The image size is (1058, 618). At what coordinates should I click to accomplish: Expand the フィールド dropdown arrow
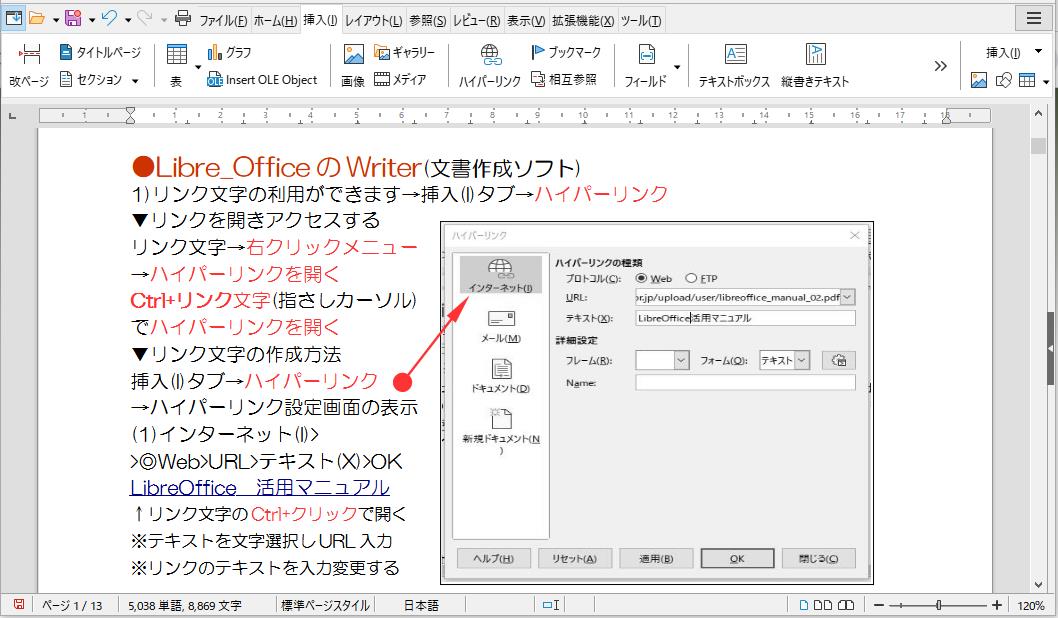[x=677, y=67]
